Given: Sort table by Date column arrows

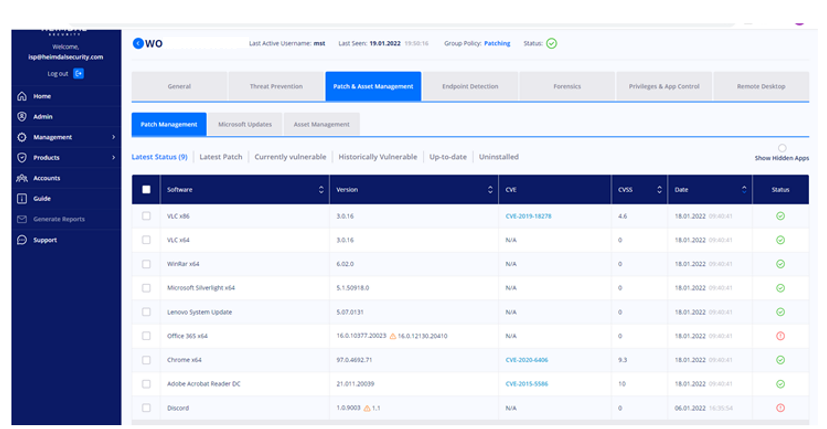Looking at the screenshot, I should click(x=744, y=189).
